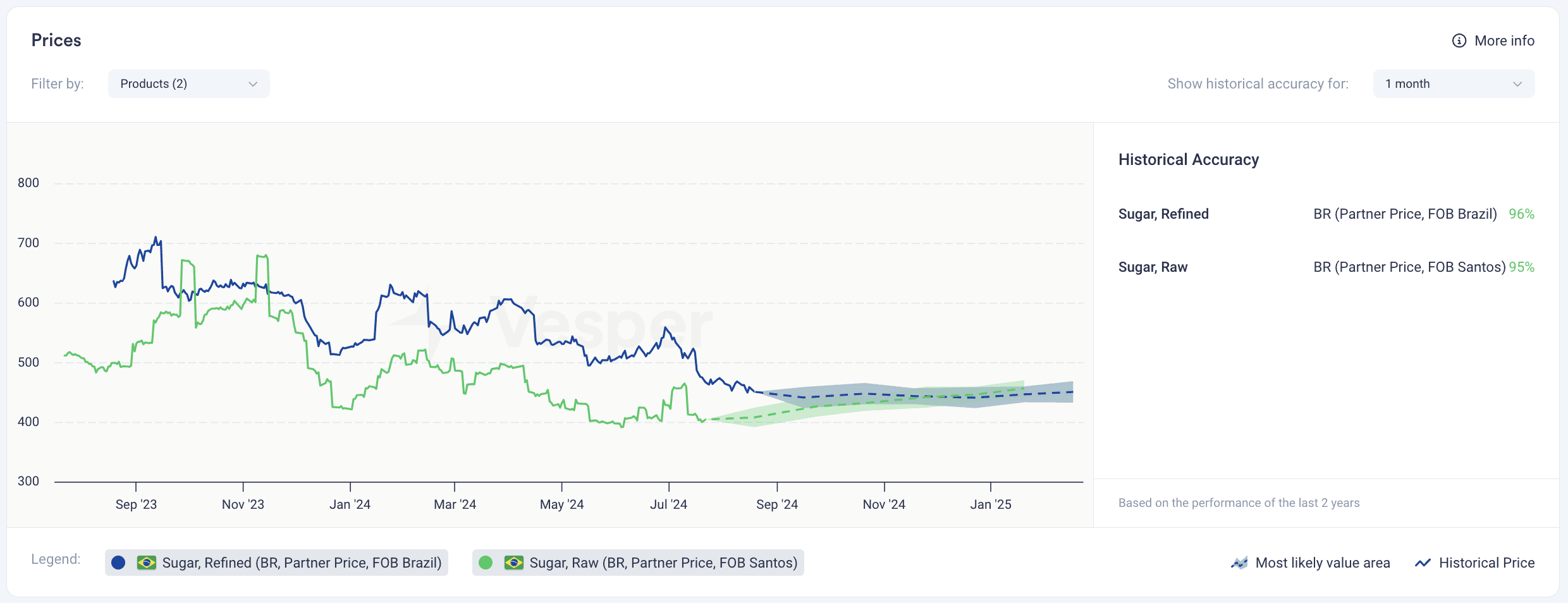The height and width of the screenshot is (603, 1568).
Task: Click the Jul '24 axis label
Action: [x=668, y=504]
